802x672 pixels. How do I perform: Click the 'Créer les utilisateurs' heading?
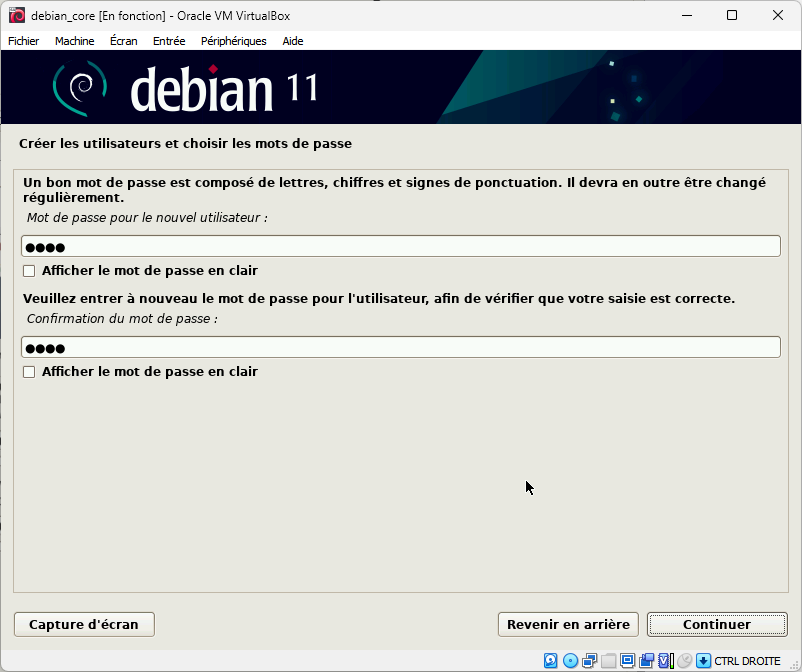click(185, 144)
